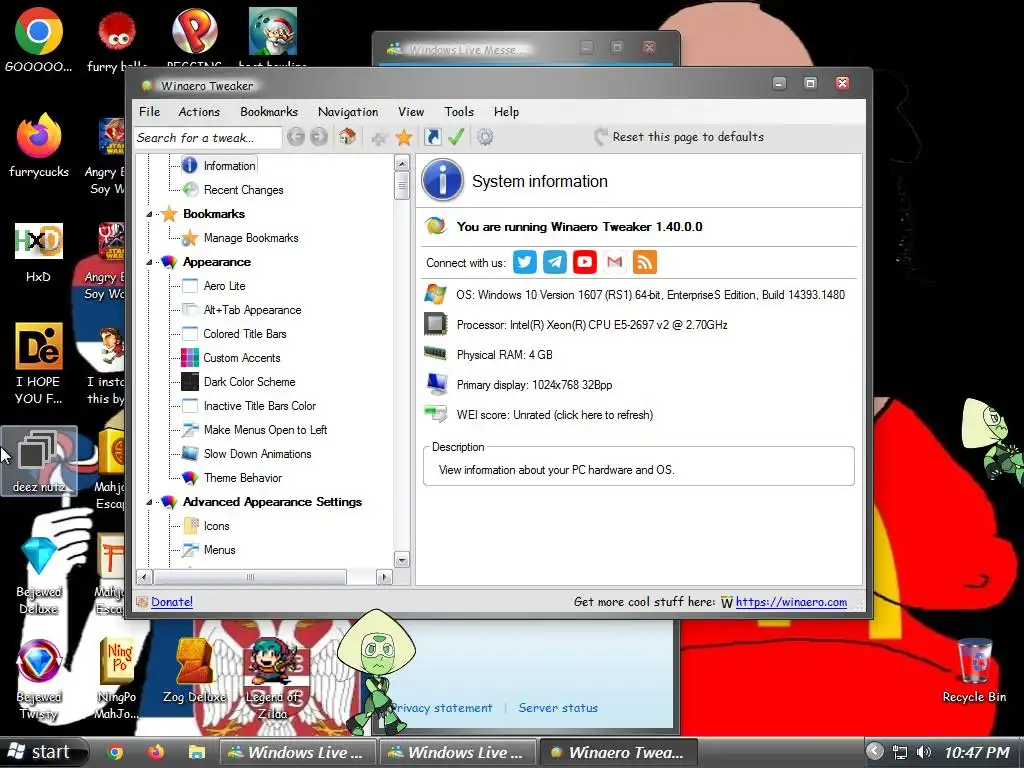Click the Back navigation arrow in toolbar
1024x768 pixels.
[296, 137]
